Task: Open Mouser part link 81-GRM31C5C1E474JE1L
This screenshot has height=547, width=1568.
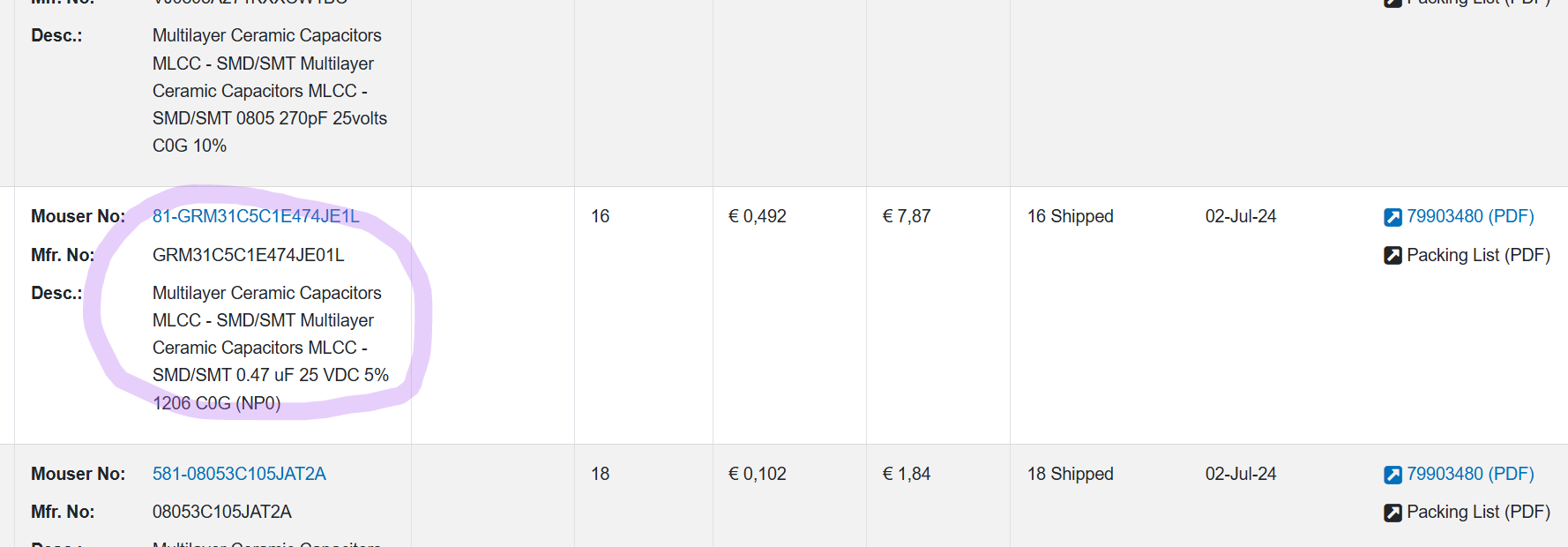Action: point(256,216)
